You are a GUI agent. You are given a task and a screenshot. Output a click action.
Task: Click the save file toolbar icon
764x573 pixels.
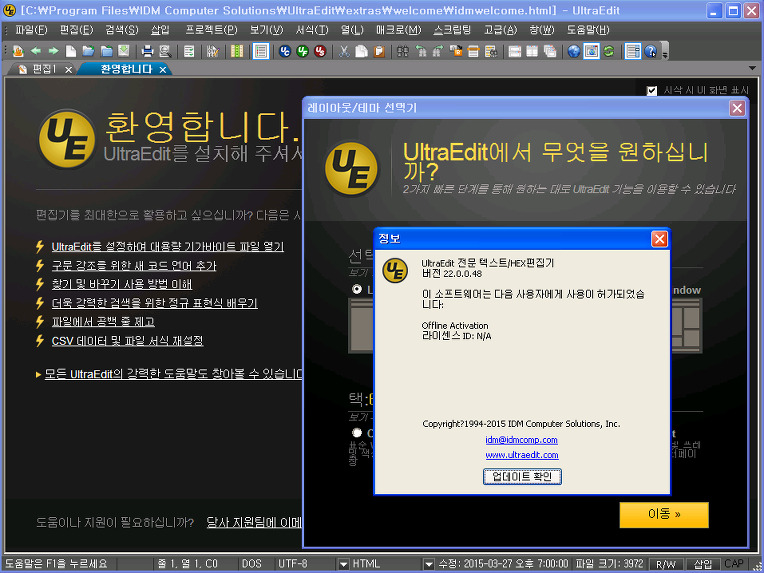pyautogui.click(x=124, y=51)
